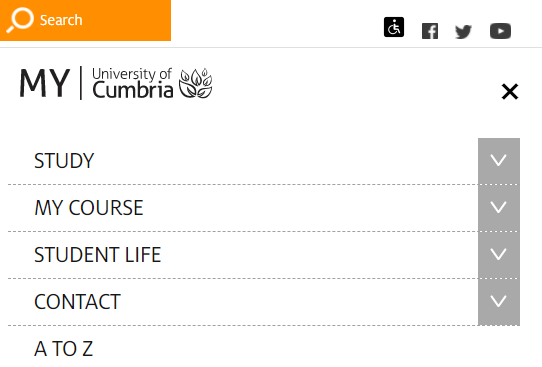Open the MY COURSE menu item
Screen dimensions: 542x367
point(89,208)
